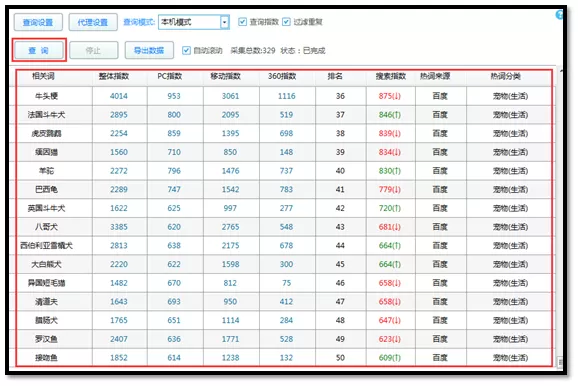This screenshot has width=578, height=386.
Task: Click 宠物(生活) category in 接吻鱼 row
Action: (x=511, y=358)
